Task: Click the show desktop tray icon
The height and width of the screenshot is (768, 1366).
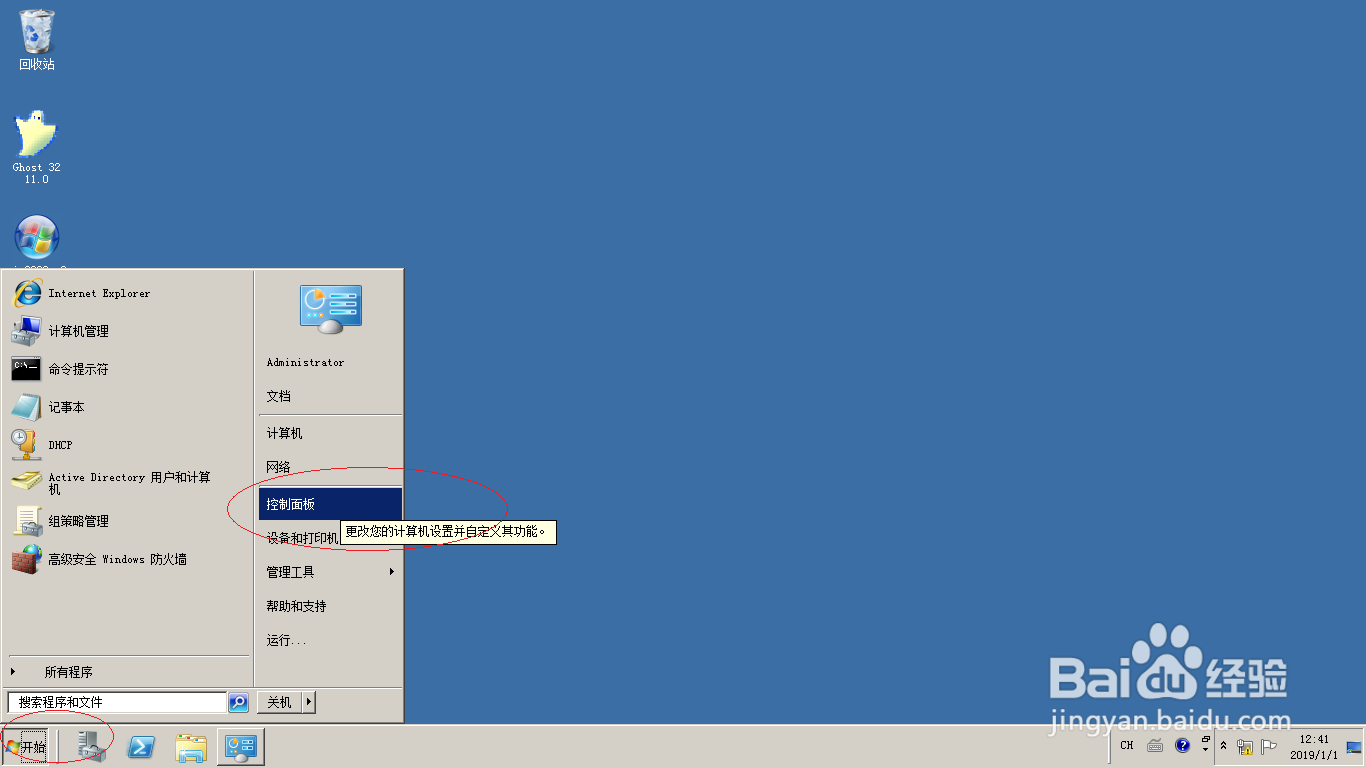Action: coord(1354,746)
